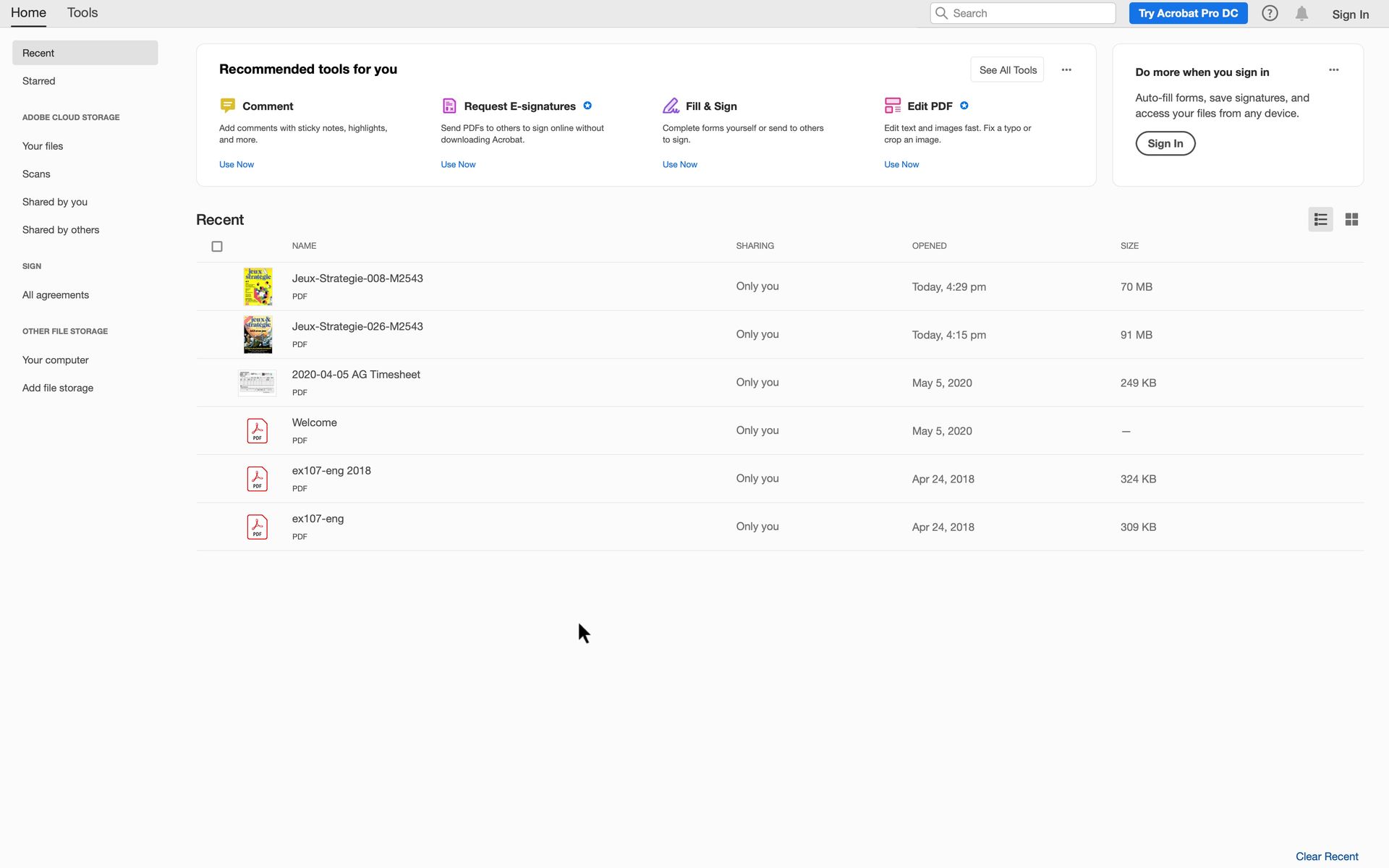This screenshot has width=1389, height=868.
Task: Select the Home tab
Action: point(28,13)
